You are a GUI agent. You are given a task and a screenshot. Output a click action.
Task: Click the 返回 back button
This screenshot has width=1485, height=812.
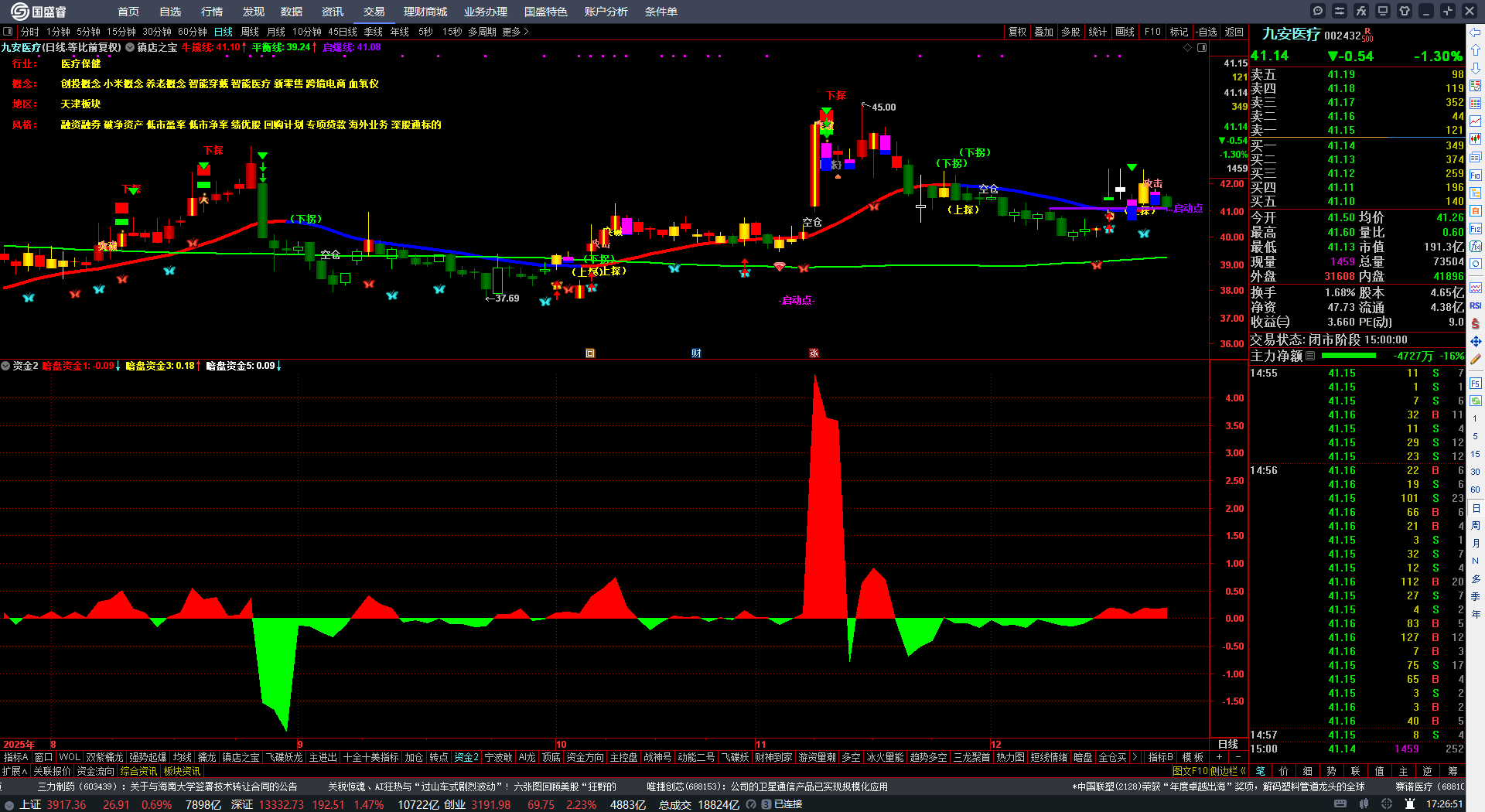[x=1234, y=32]
